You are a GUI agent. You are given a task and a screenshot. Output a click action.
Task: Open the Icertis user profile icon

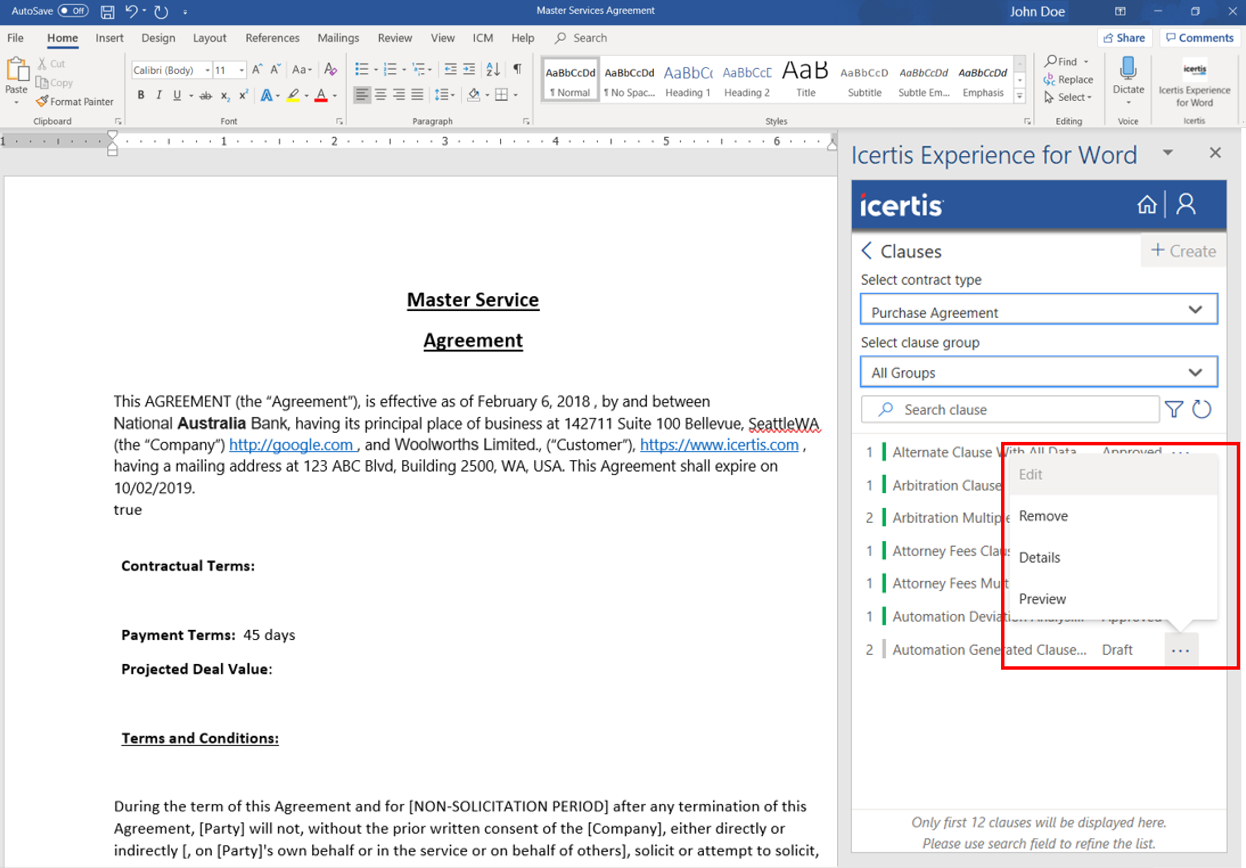click(x=1186, y=205)
